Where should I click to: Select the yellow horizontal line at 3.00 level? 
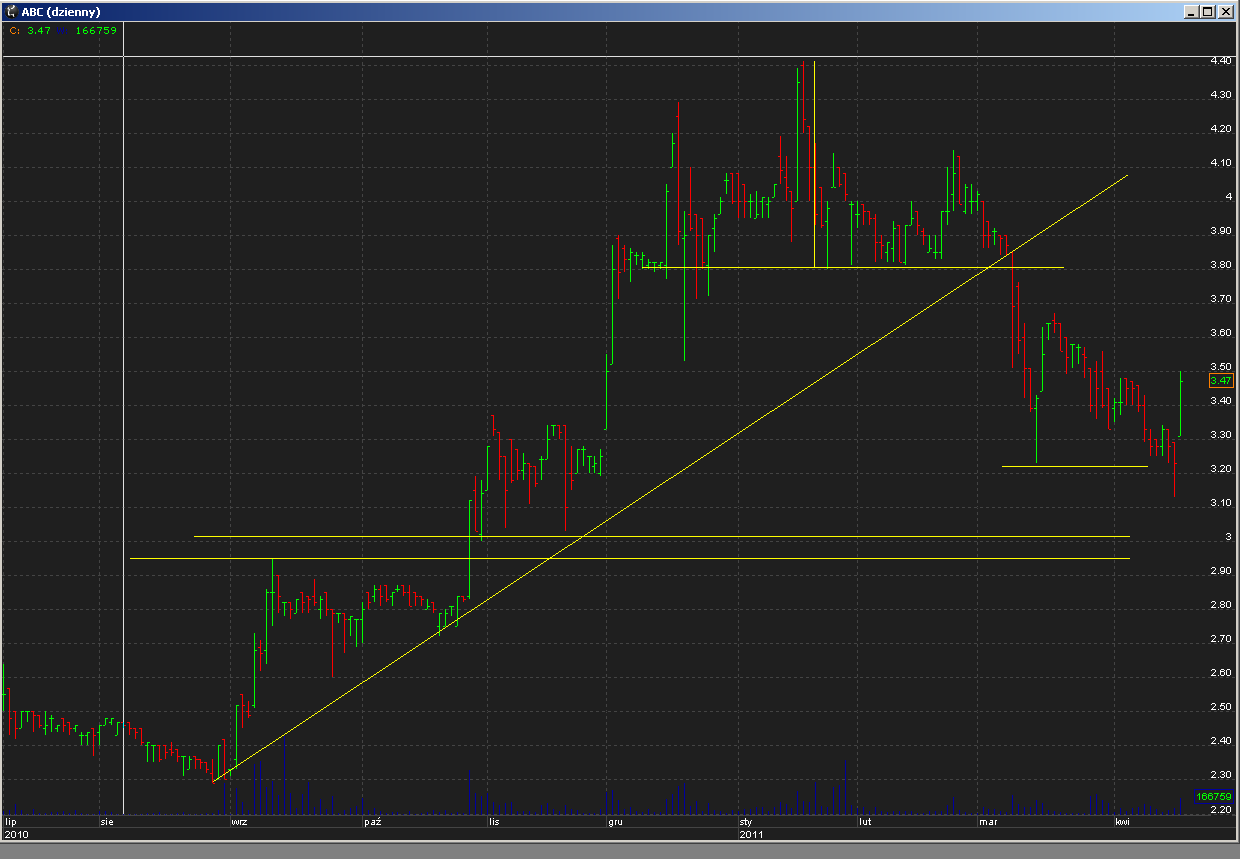click(660, 537)
